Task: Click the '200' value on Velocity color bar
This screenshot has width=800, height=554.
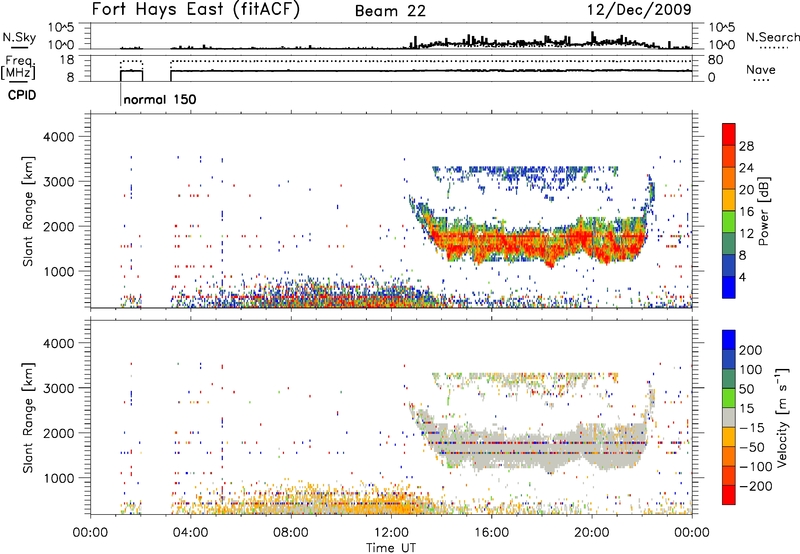Action: 751,350
